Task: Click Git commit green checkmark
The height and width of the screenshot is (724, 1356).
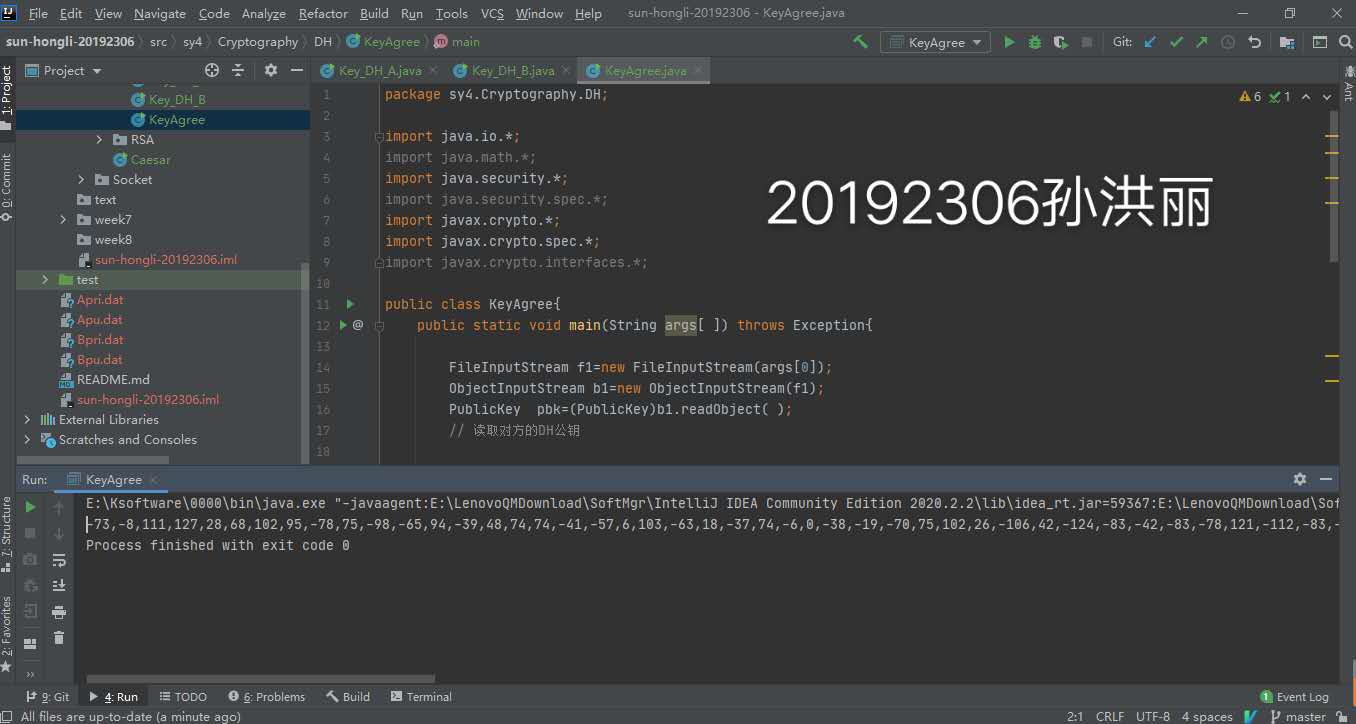Action: point(1176,42)
